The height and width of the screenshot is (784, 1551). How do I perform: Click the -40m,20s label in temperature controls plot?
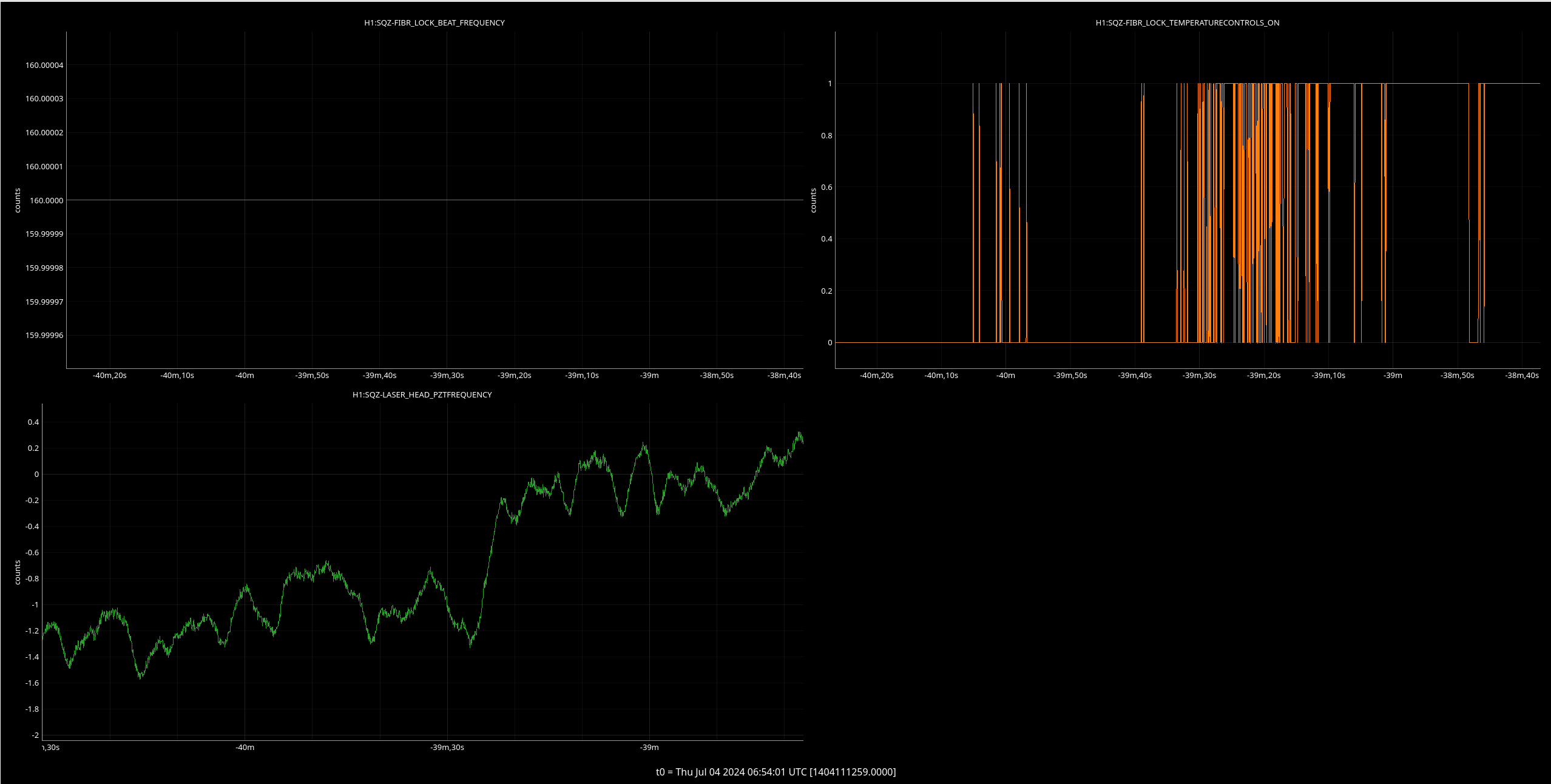pos(876,375)
